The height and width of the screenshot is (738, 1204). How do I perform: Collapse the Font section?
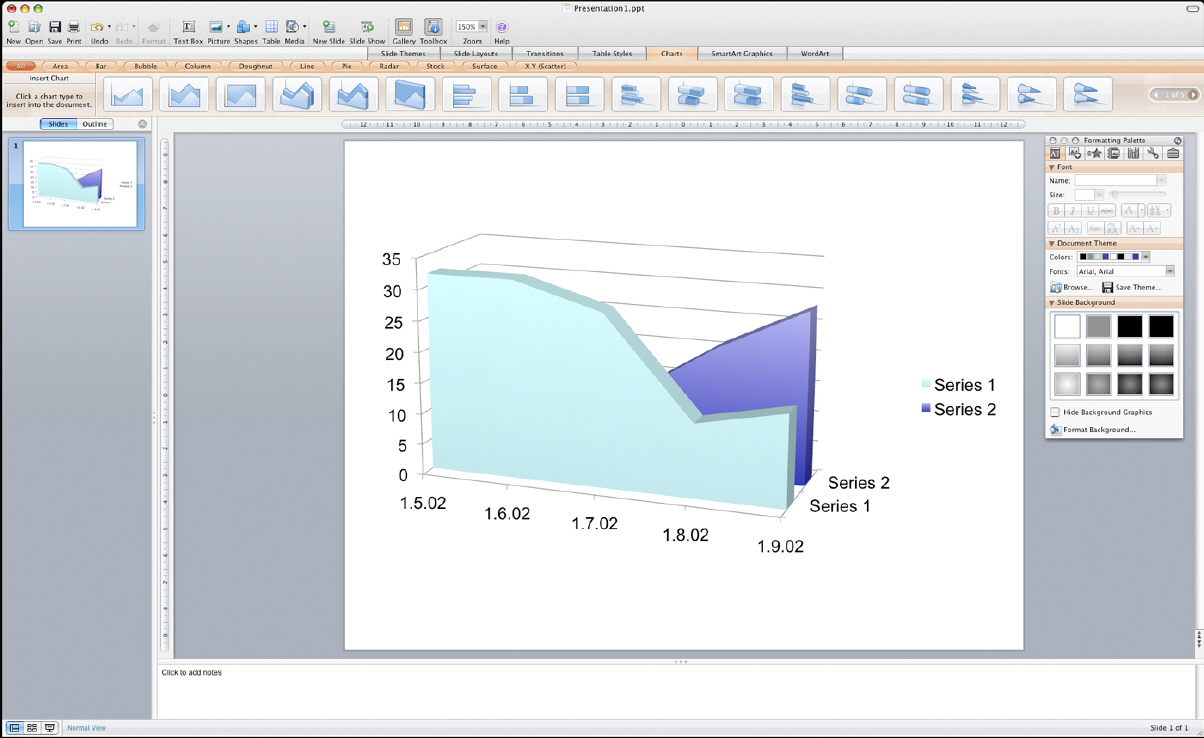1051,167
